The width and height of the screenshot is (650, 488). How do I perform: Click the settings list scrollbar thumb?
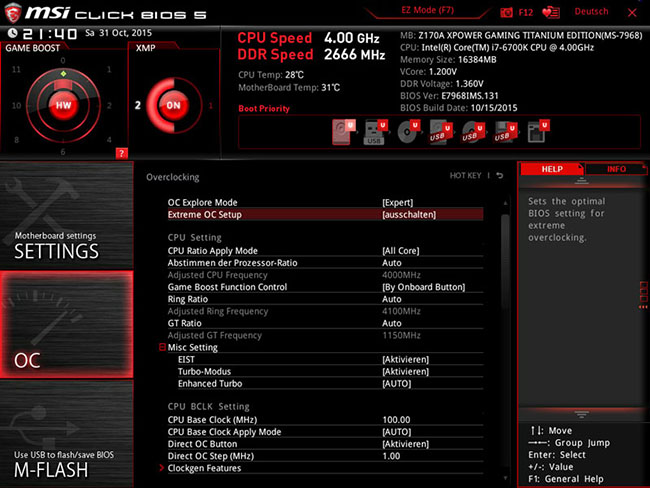pyautogui.click(x=505, y=262)
